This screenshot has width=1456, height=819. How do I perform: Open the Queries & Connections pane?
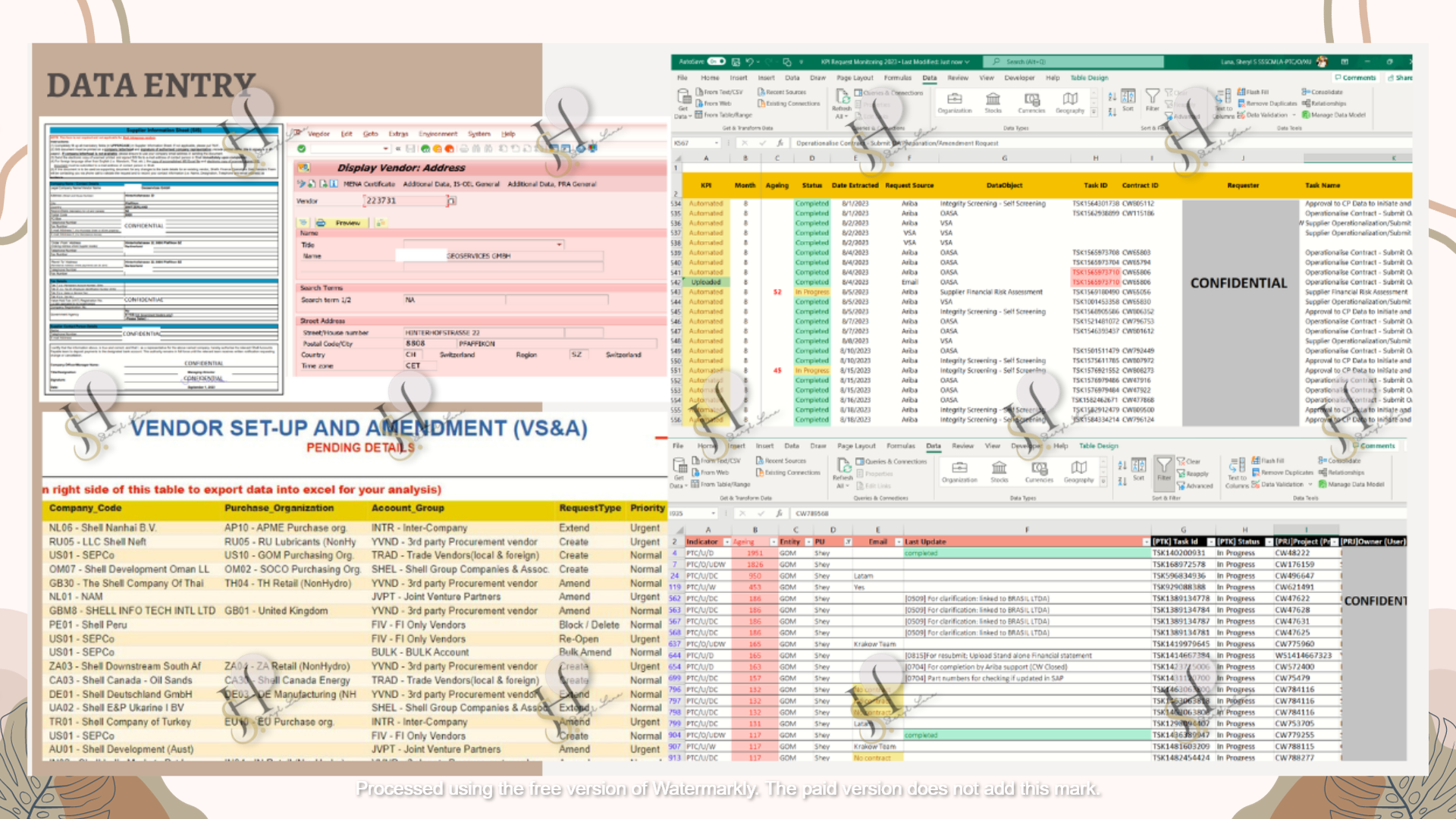tap(893, 92)
